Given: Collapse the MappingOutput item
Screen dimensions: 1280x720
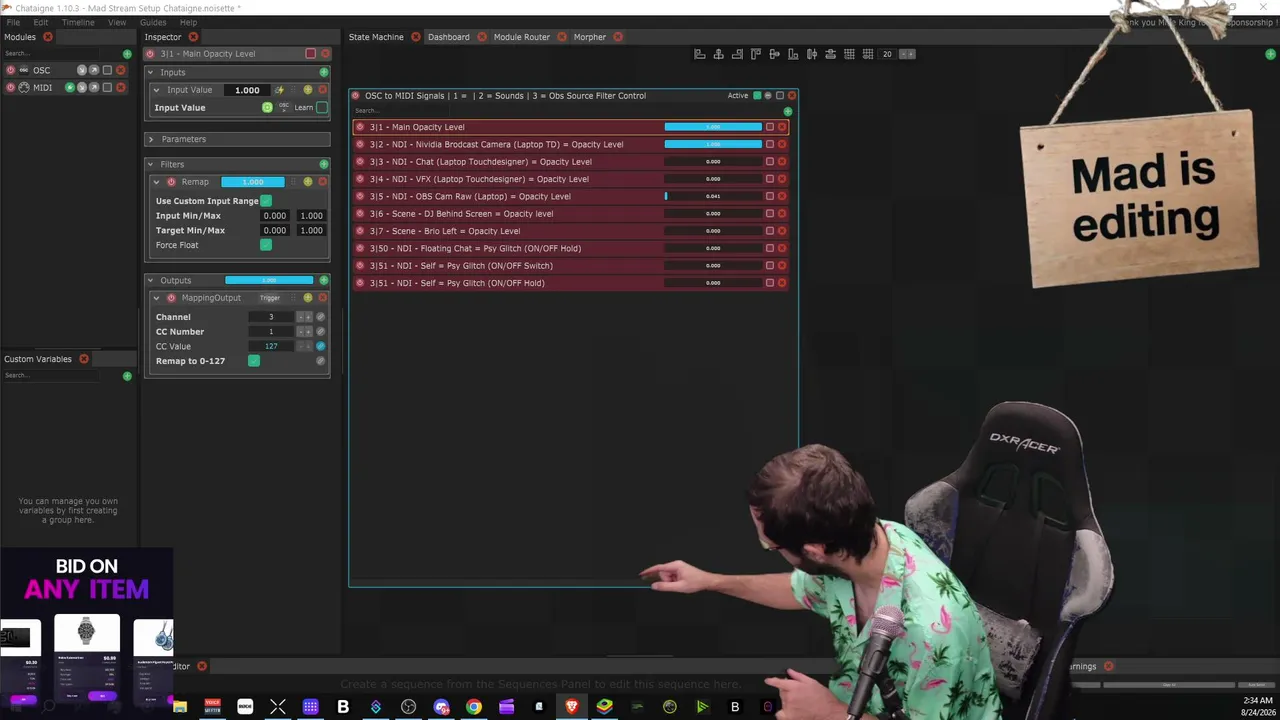Looking at the screenshot, I should tap(157, 298).
